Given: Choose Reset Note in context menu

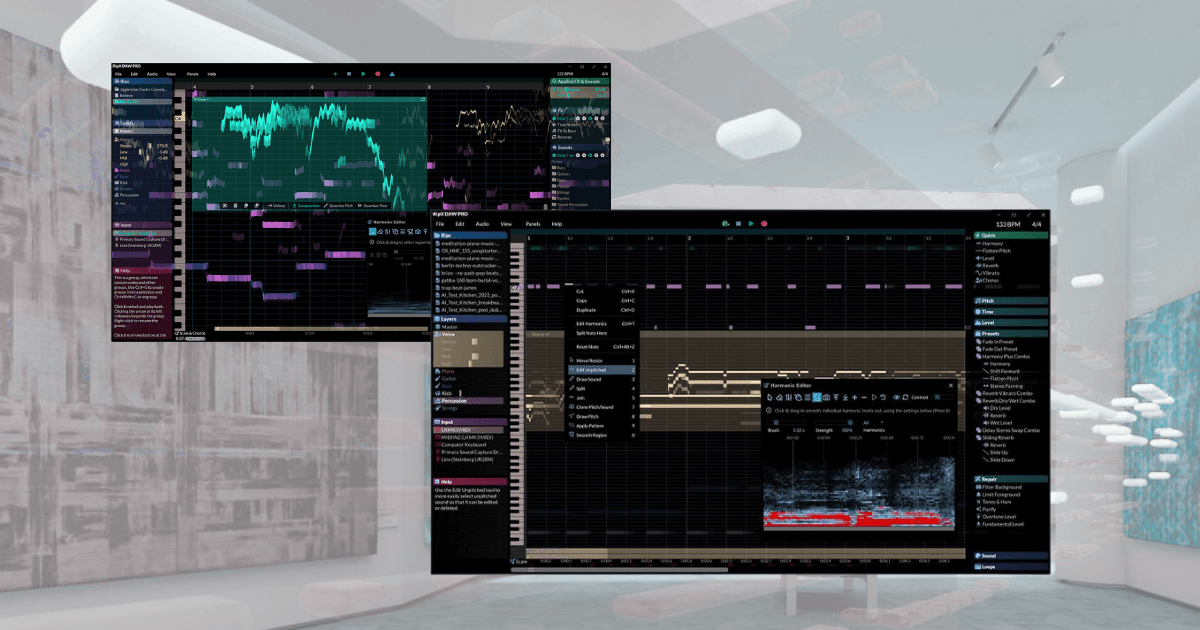Looking at the screenshot, I should pyautogui.click(x=587, y=346).
